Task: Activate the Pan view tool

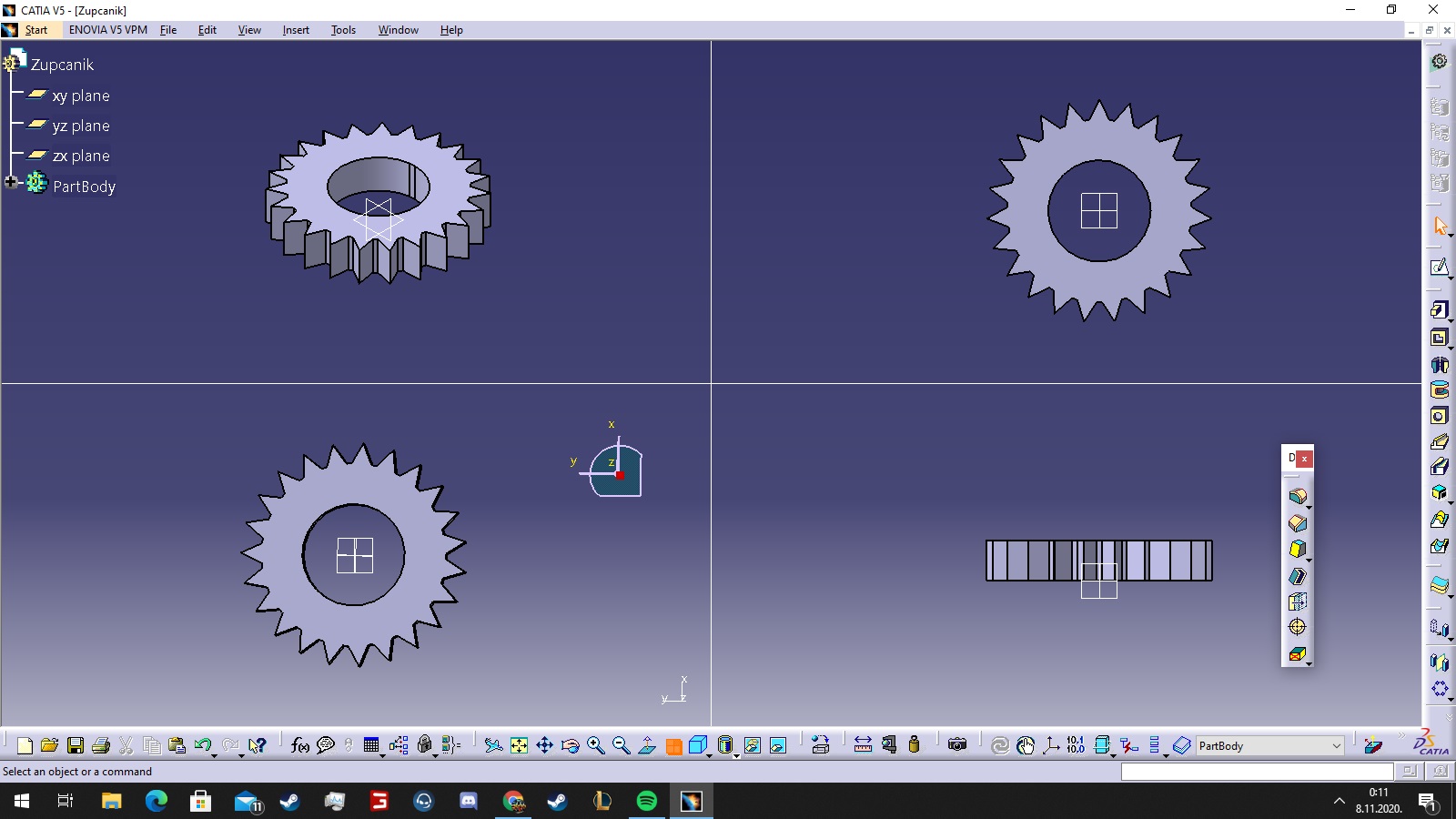Action: pos(544,746)
